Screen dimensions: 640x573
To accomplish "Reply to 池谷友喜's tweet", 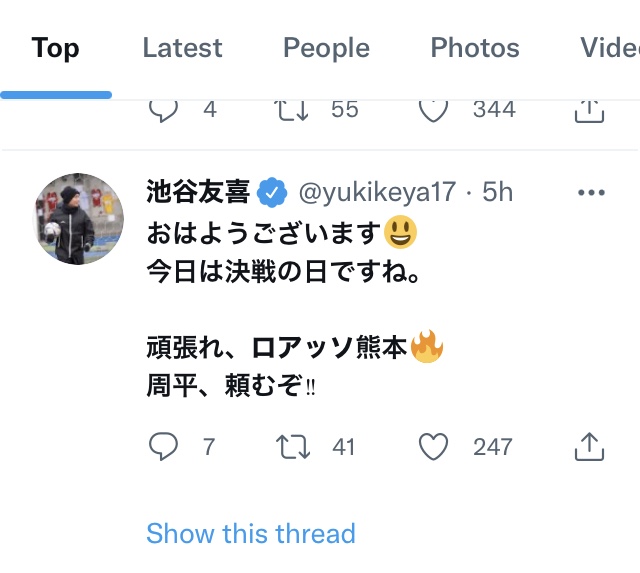I will pos(163,447).
